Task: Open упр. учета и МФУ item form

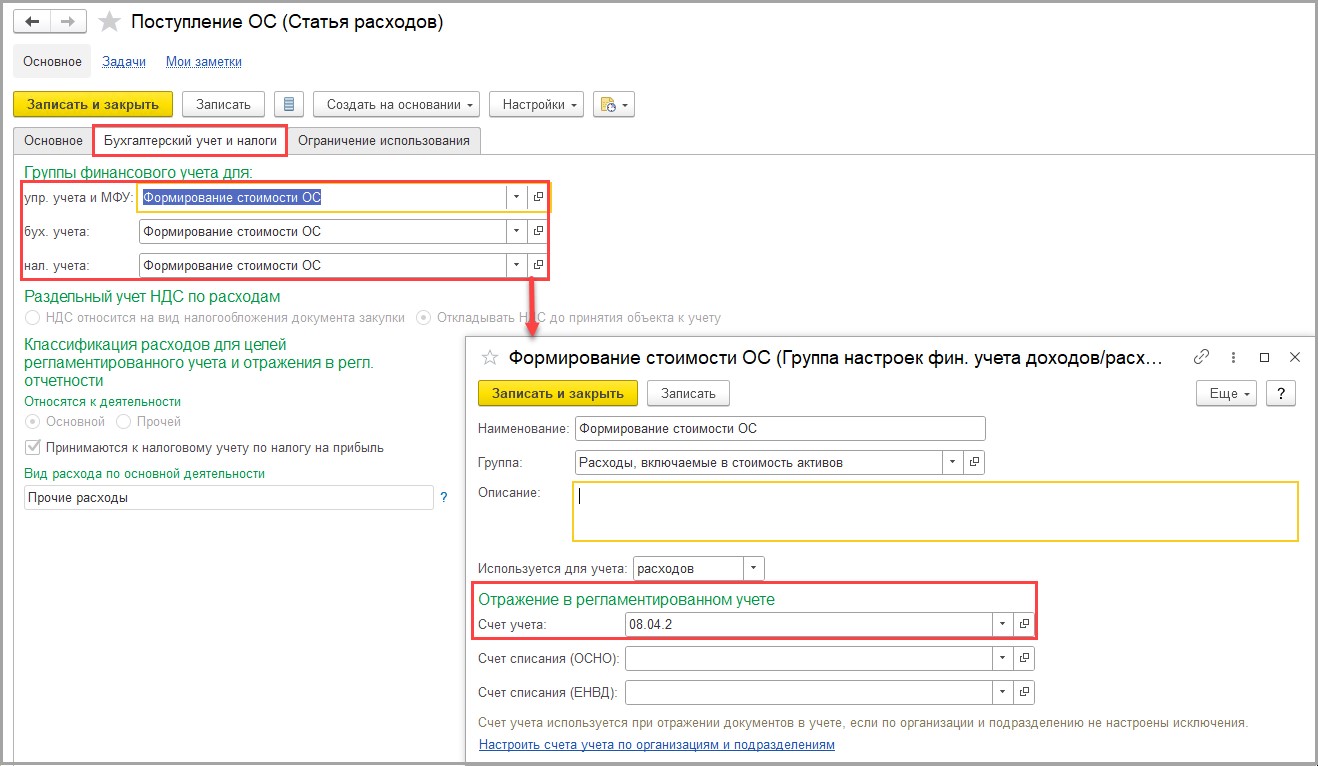Action: click(538, 197)
